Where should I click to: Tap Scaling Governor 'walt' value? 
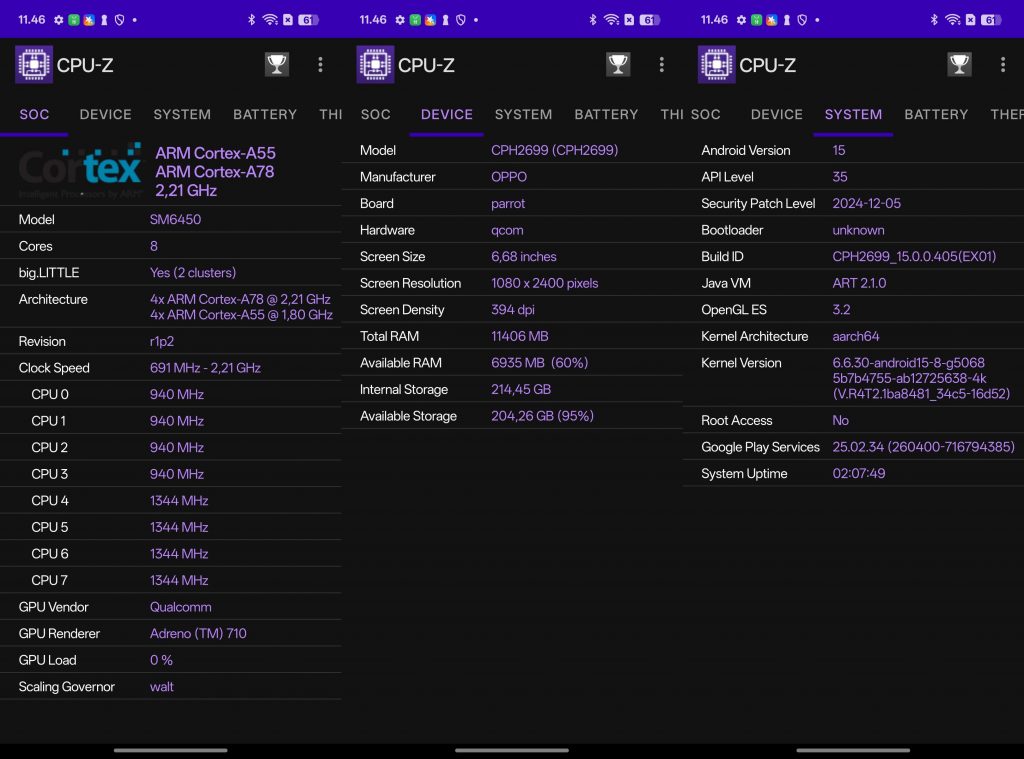pos(161,686)
